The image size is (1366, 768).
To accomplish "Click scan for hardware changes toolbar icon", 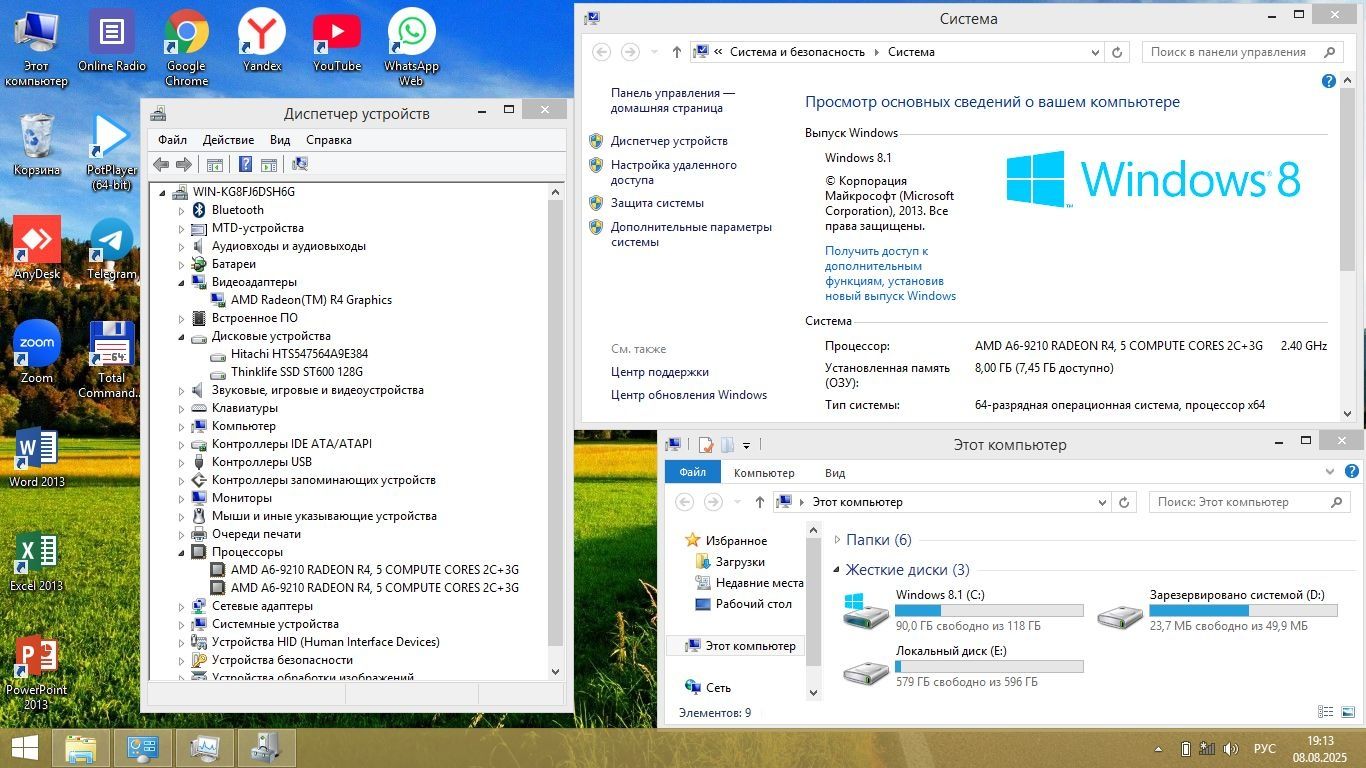I will click(x=299, y=165).
